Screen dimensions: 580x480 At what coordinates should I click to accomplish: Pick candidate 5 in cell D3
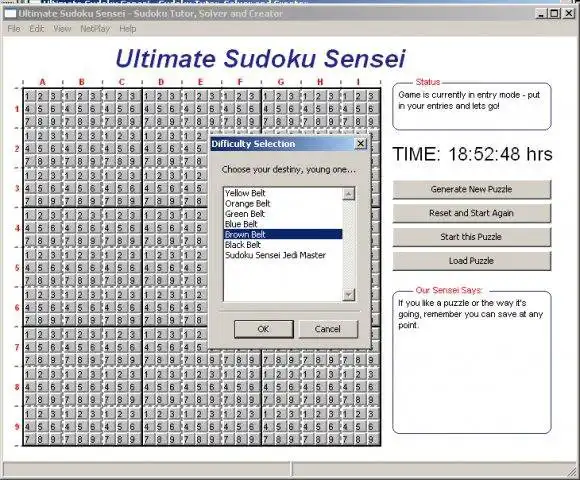pyautogui.click(x=159, y=189)
